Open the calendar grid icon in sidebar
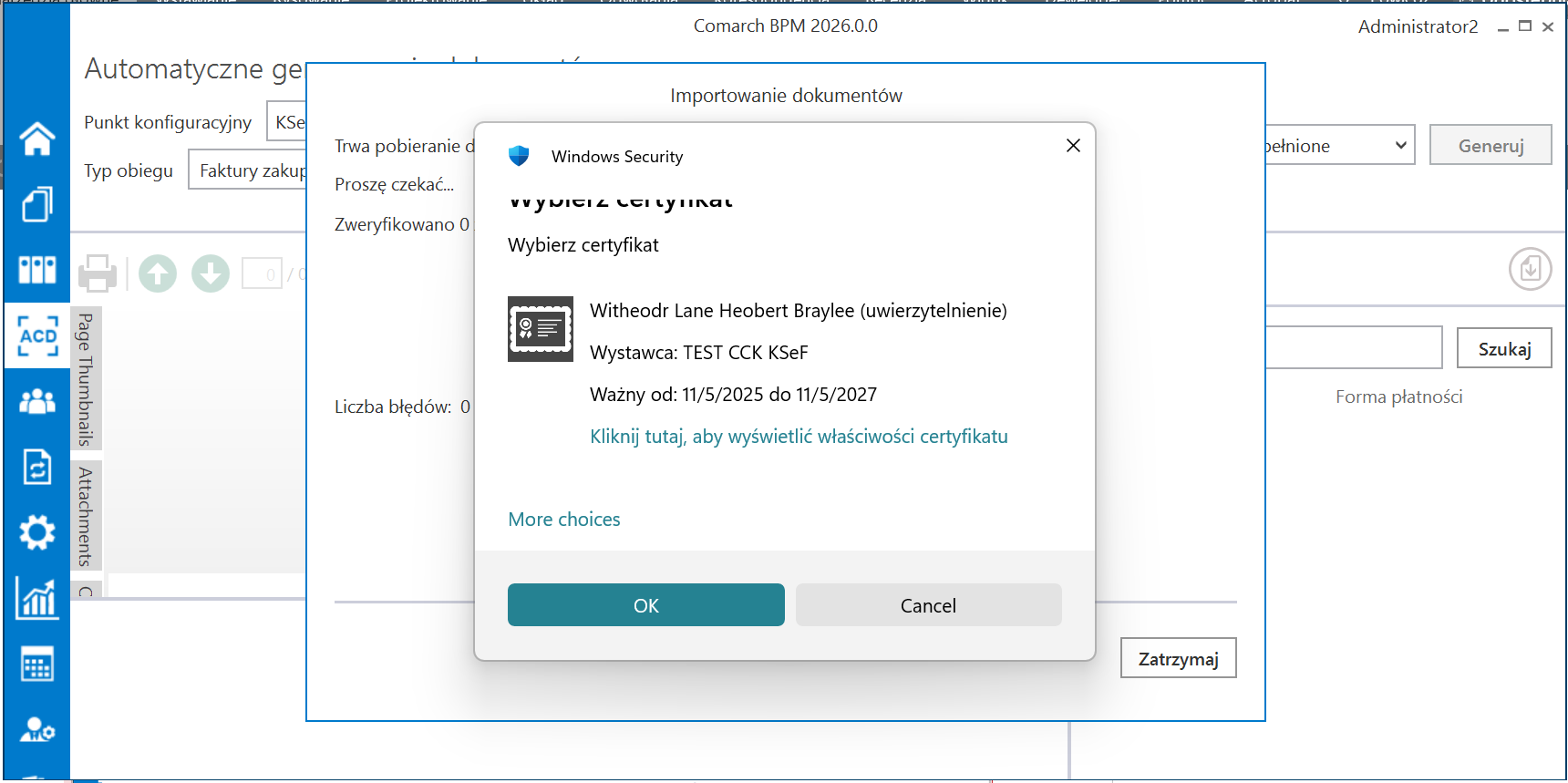 coord(37,665)
